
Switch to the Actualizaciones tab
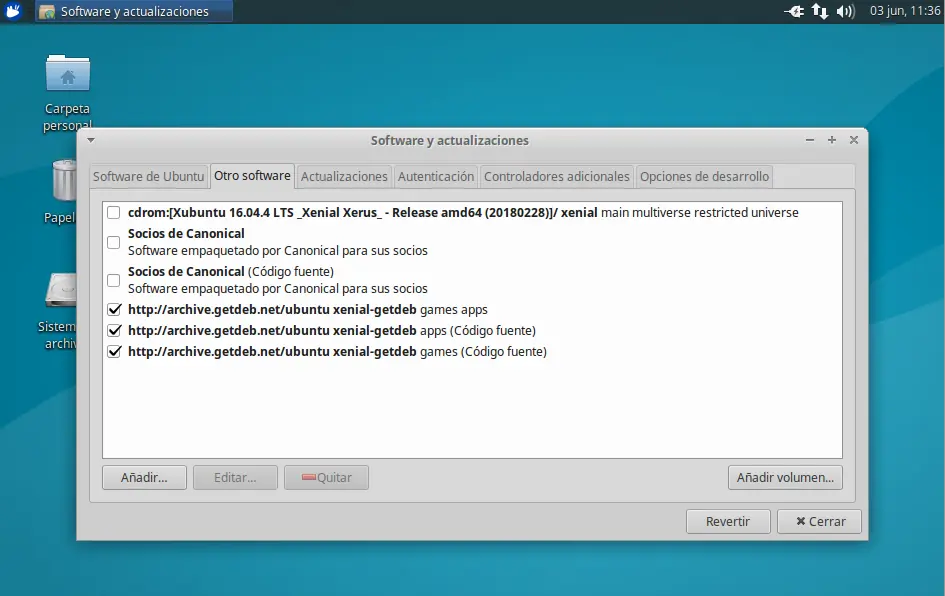pyautogui.click(x=344, y=177)
